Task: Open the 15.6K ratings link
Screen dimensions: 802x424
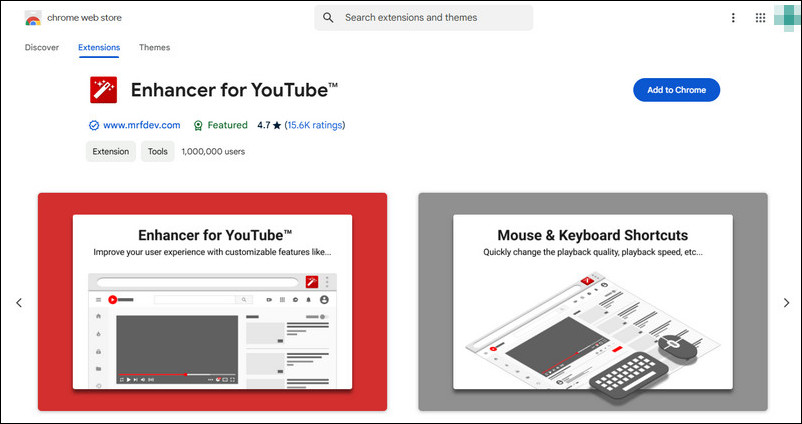Action: point(315,125)
